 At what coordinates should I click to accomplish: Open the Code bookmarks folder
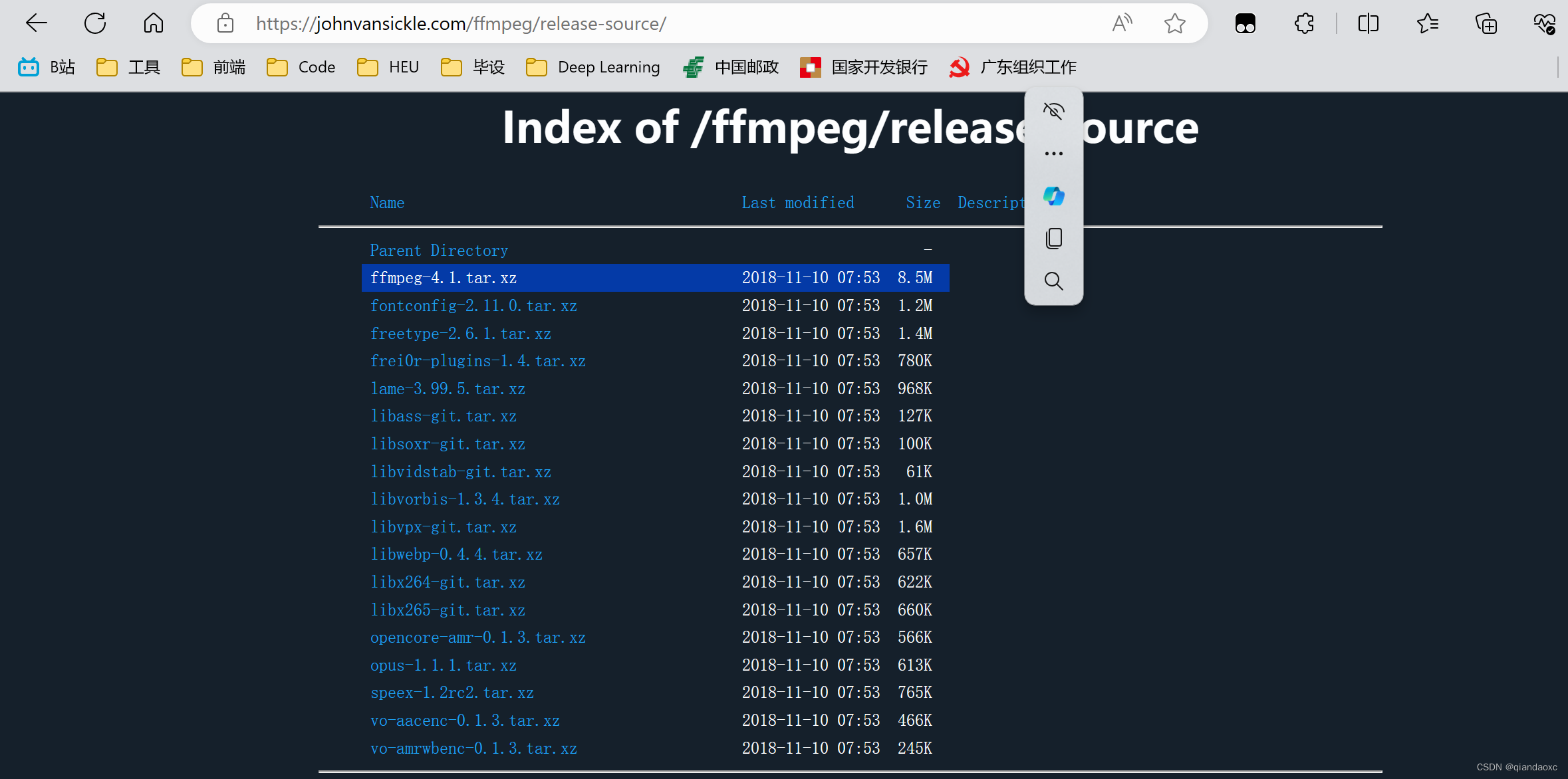(301, 67)
